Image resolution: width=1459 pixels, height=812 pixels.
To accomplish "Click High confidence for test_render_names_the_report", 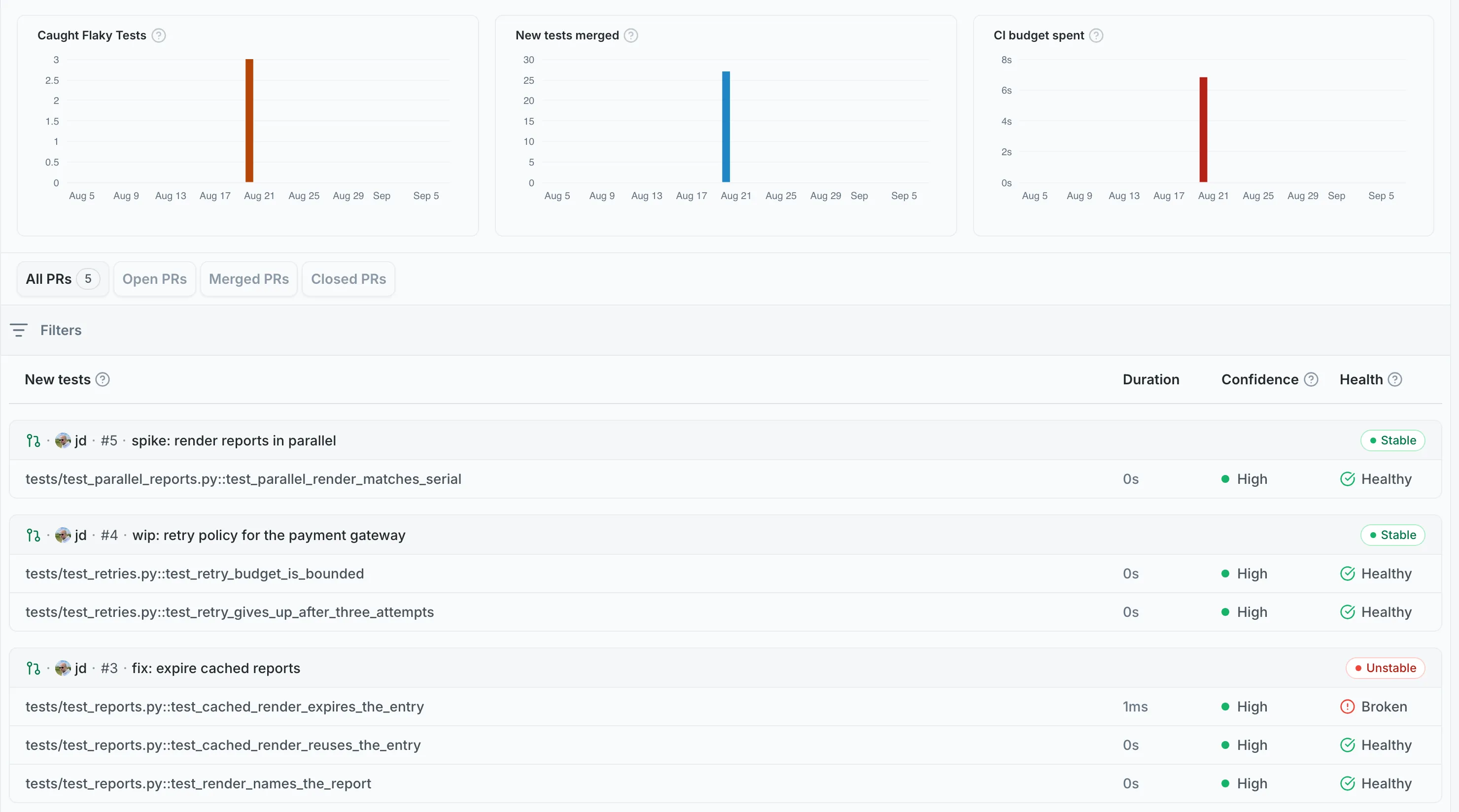I will coord(1245,784).
